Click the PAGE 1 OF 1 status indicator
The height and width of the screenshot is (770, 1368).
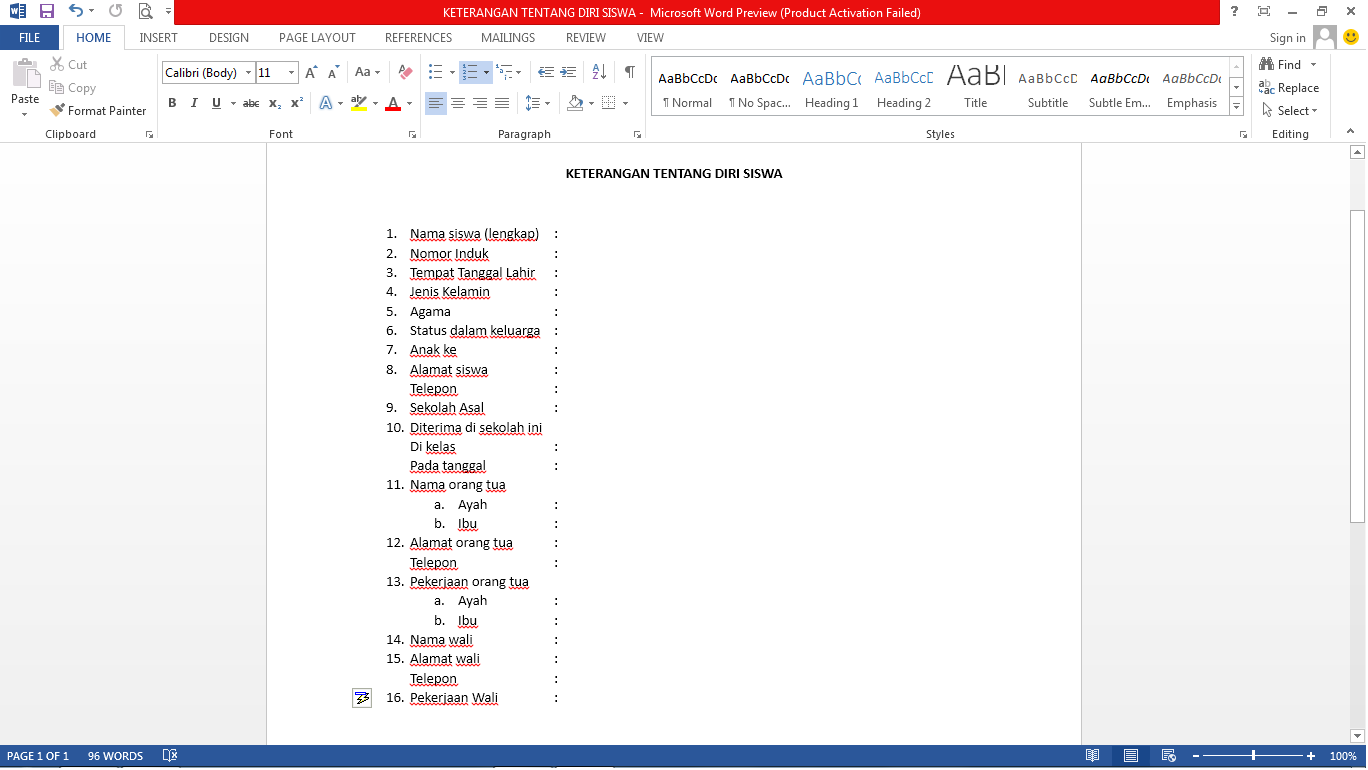pyautogui.click(x=38, y=756)
